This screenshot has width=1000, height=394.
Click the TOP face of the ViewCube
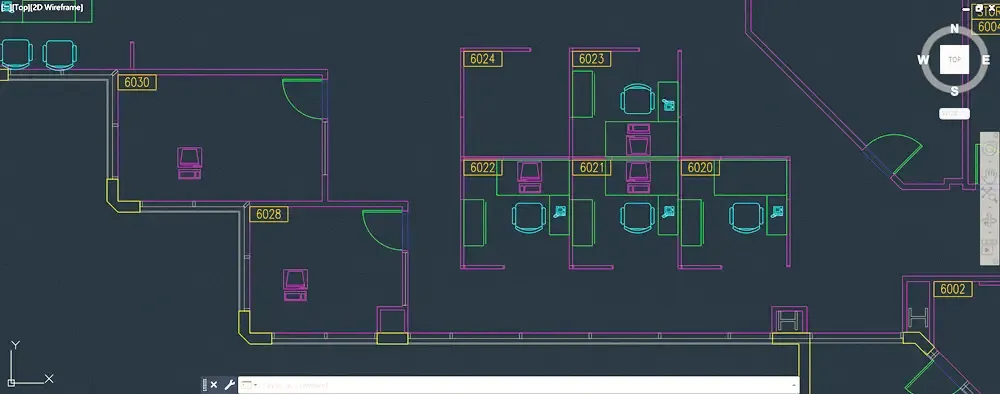(x=955, y=59)
